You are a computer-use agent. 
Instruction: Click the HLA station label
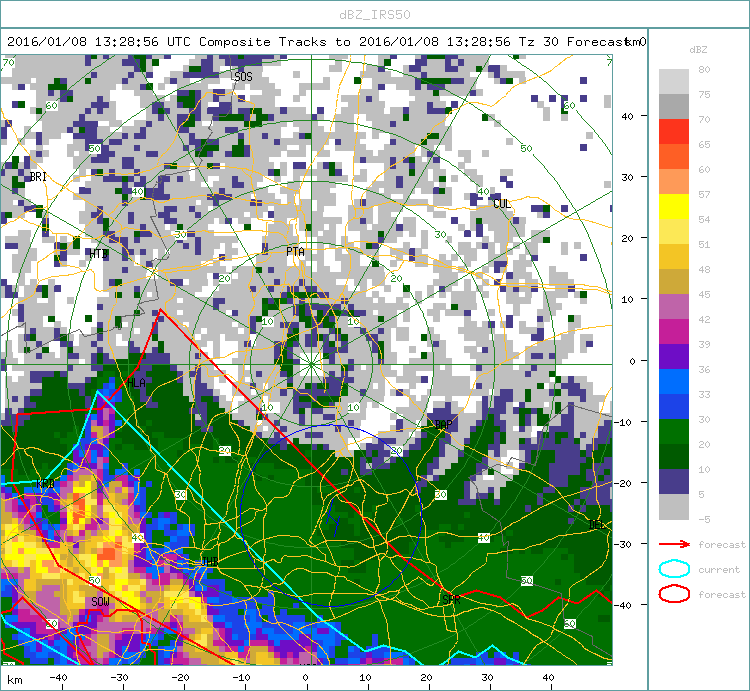[x=136, y=383]
